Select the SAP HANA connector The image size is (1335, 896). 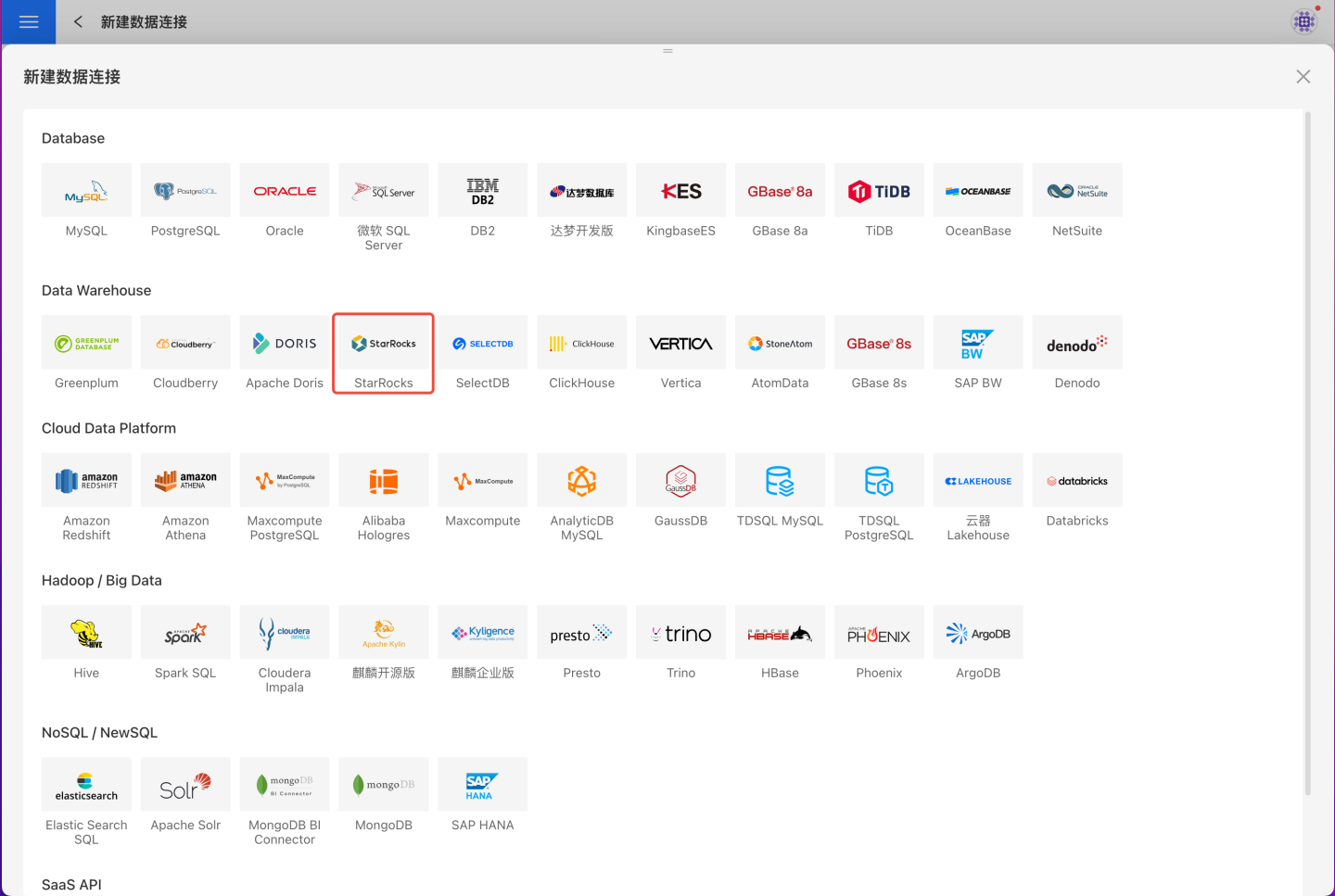pyautogui.click(x=482, y=785)
